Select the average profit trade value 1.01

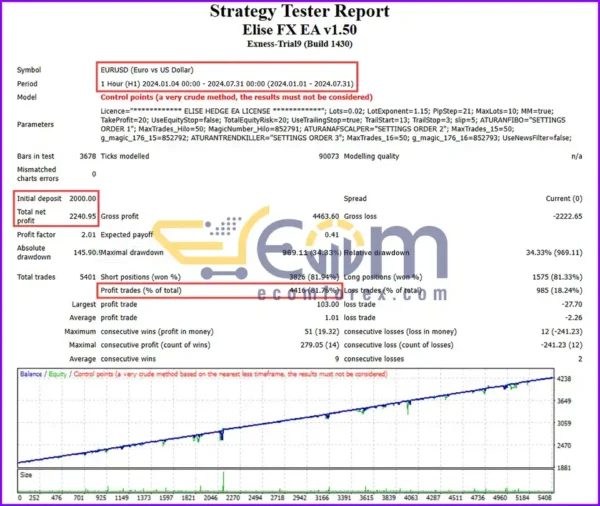[332, 318]
